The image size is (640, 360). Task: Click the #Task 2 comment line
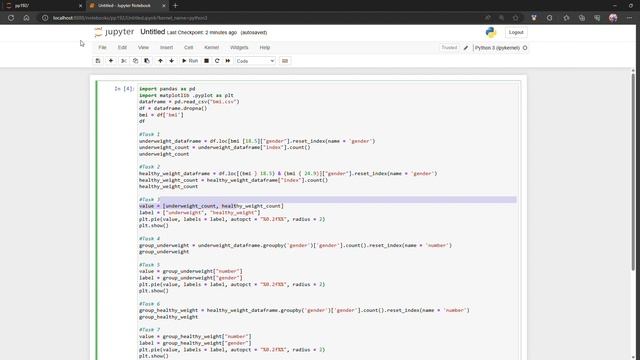(149, 167)
